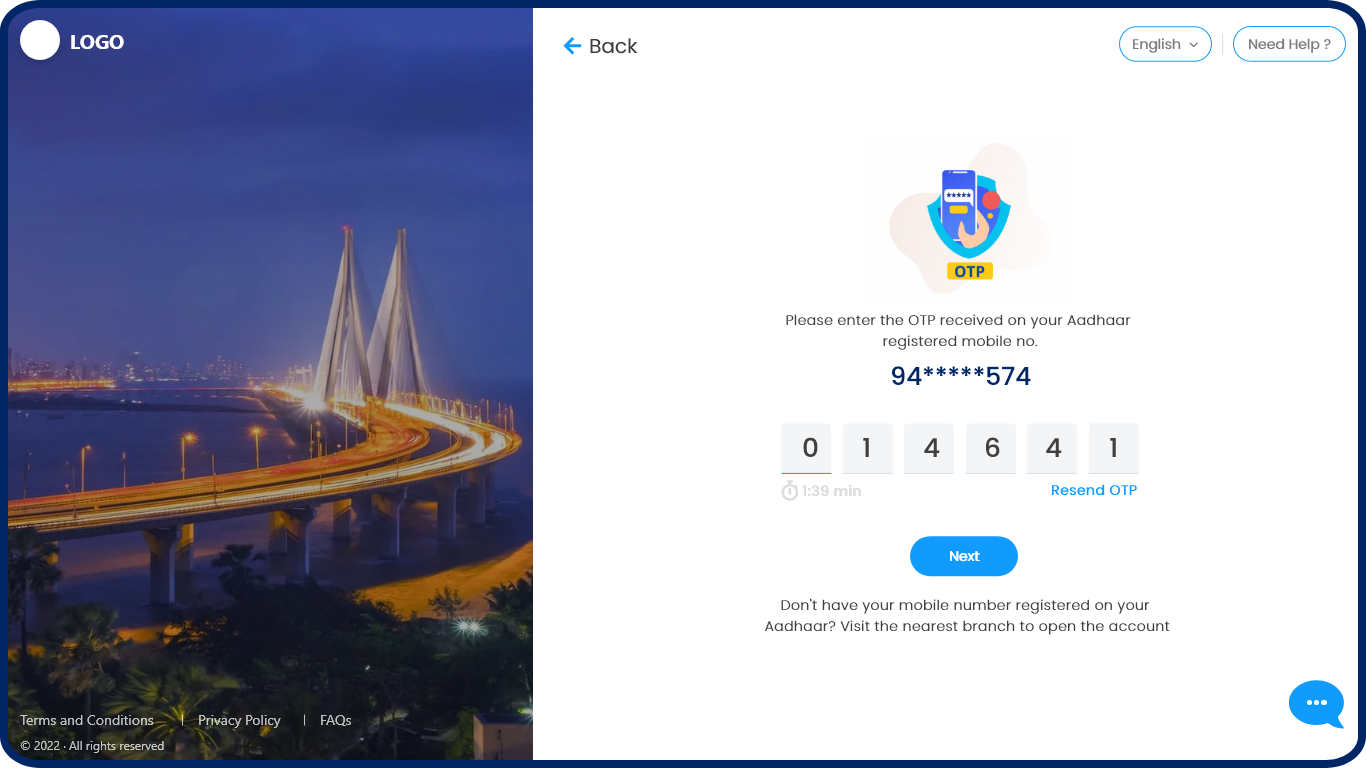Select the last OTP digit box
Viewport: 1366px width, 768px height.
[1114, 448]
